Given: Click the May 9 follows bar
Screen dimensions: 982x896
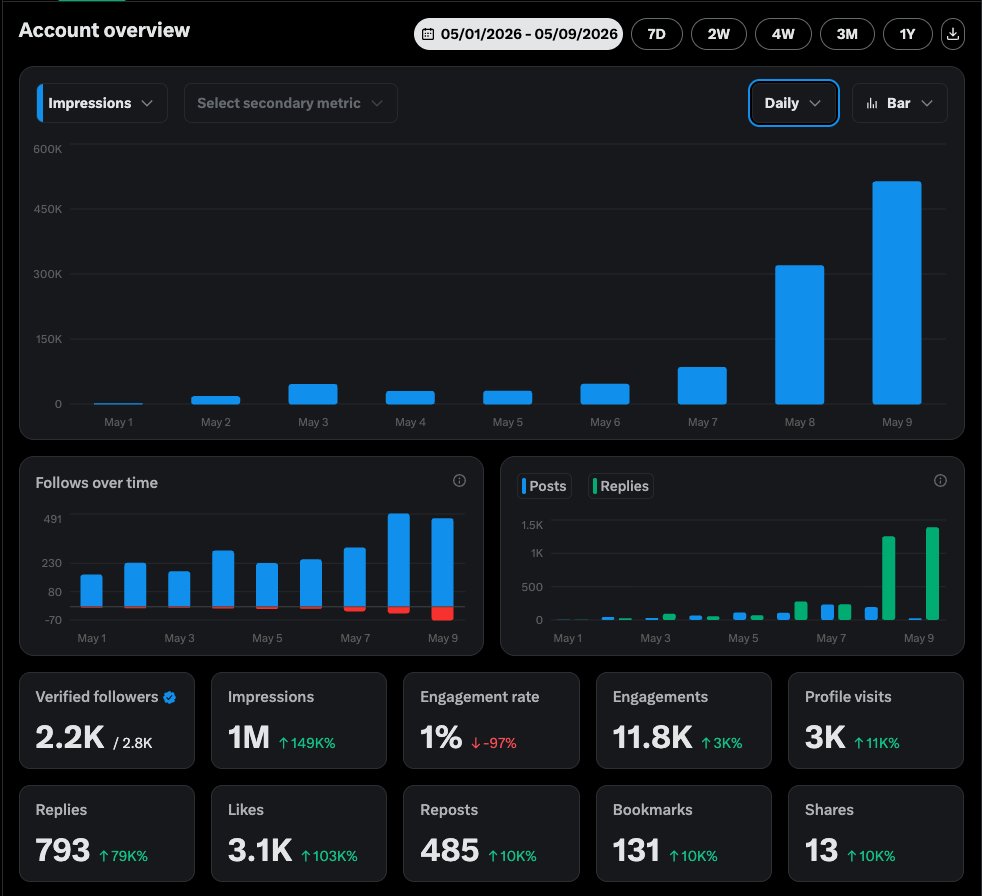Looking at the screenshot, I should 442,562.
